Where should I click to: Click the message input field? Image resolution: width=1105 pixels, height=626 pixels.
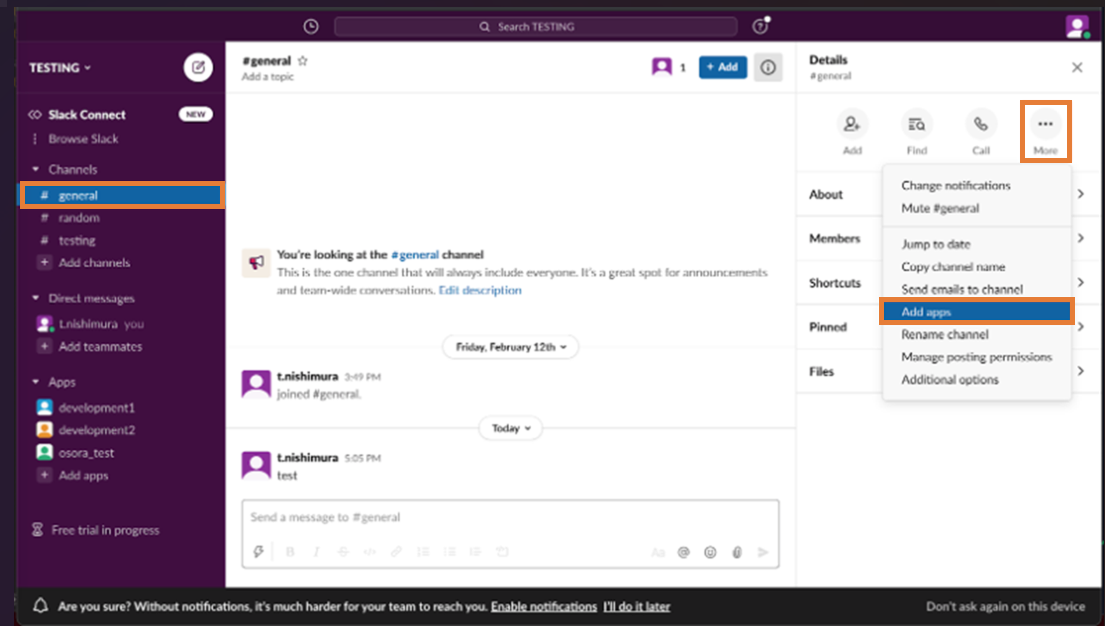point(510,518)
